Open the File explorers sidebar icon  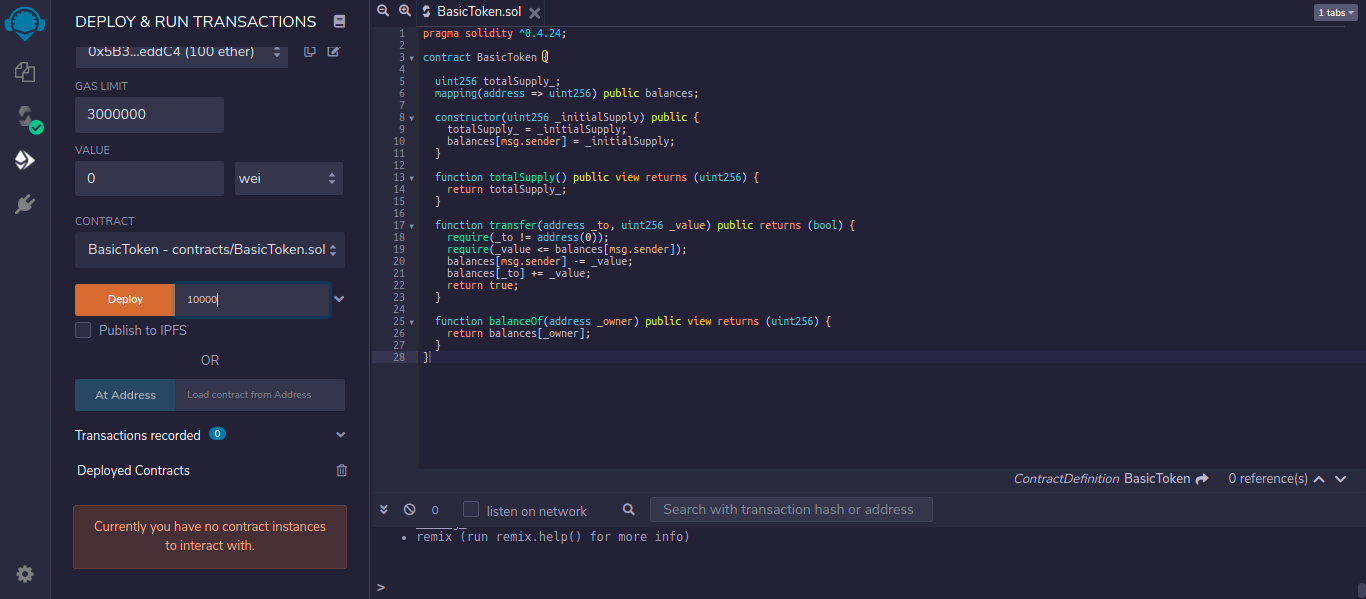click(x=25, y=72)
